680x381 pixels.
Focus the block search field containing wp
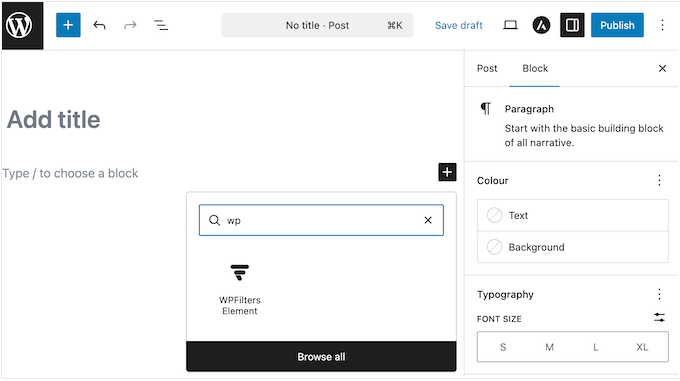(321, 220)
